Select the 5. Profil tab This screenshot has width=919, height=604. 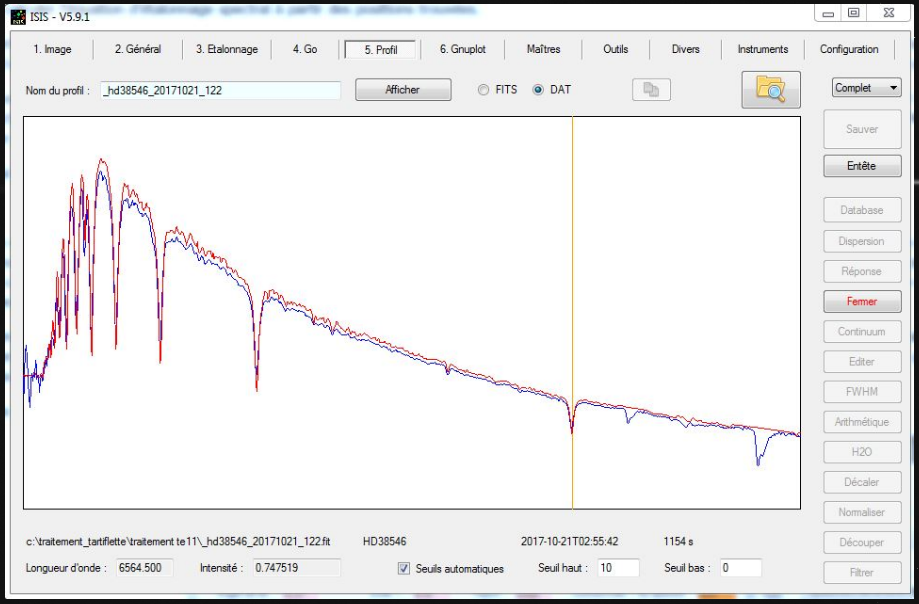click(x=381, y=50)
